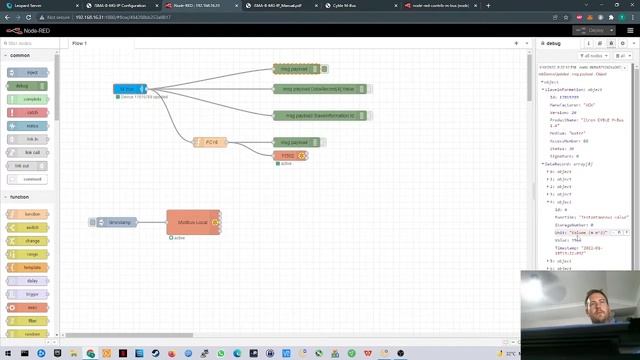Select the m-bus input node on canvas

[130, 89]
